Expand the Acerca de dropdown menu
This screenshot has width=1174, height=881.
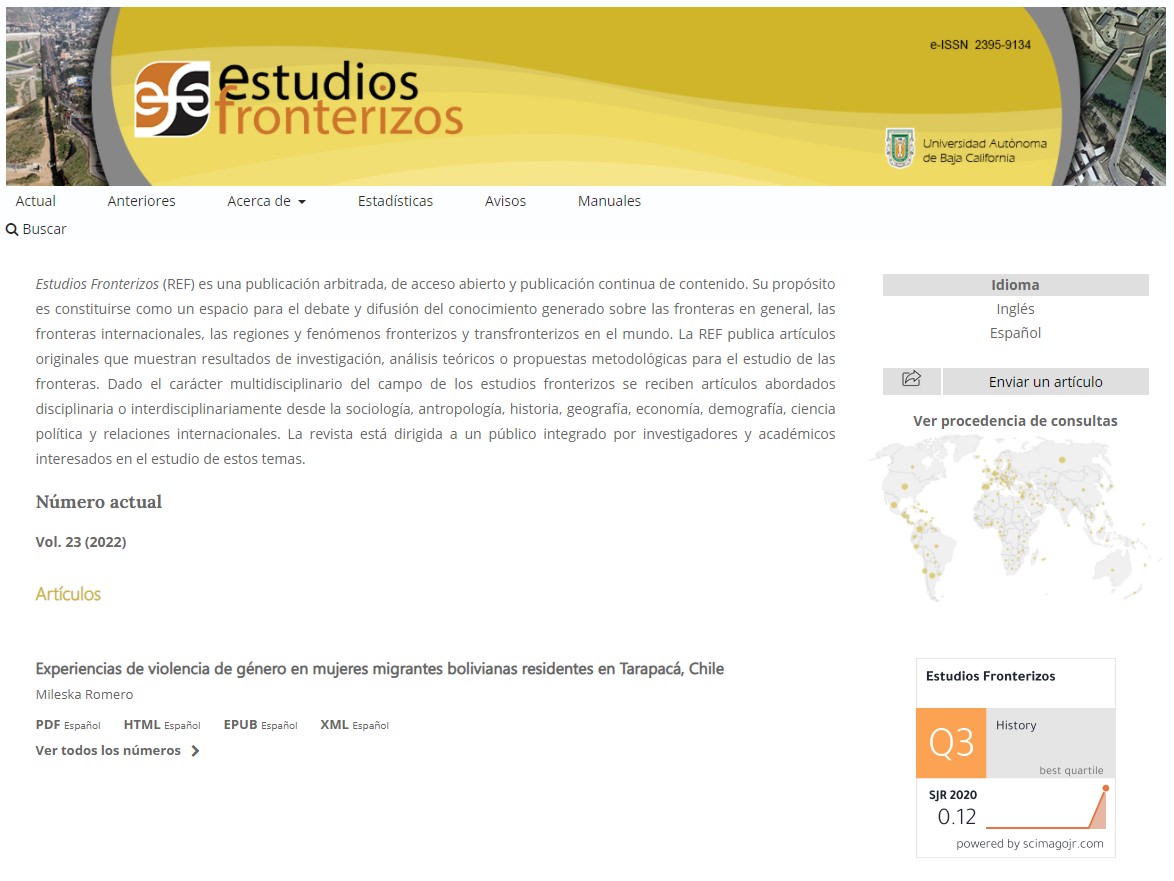[x=266, y=201]
